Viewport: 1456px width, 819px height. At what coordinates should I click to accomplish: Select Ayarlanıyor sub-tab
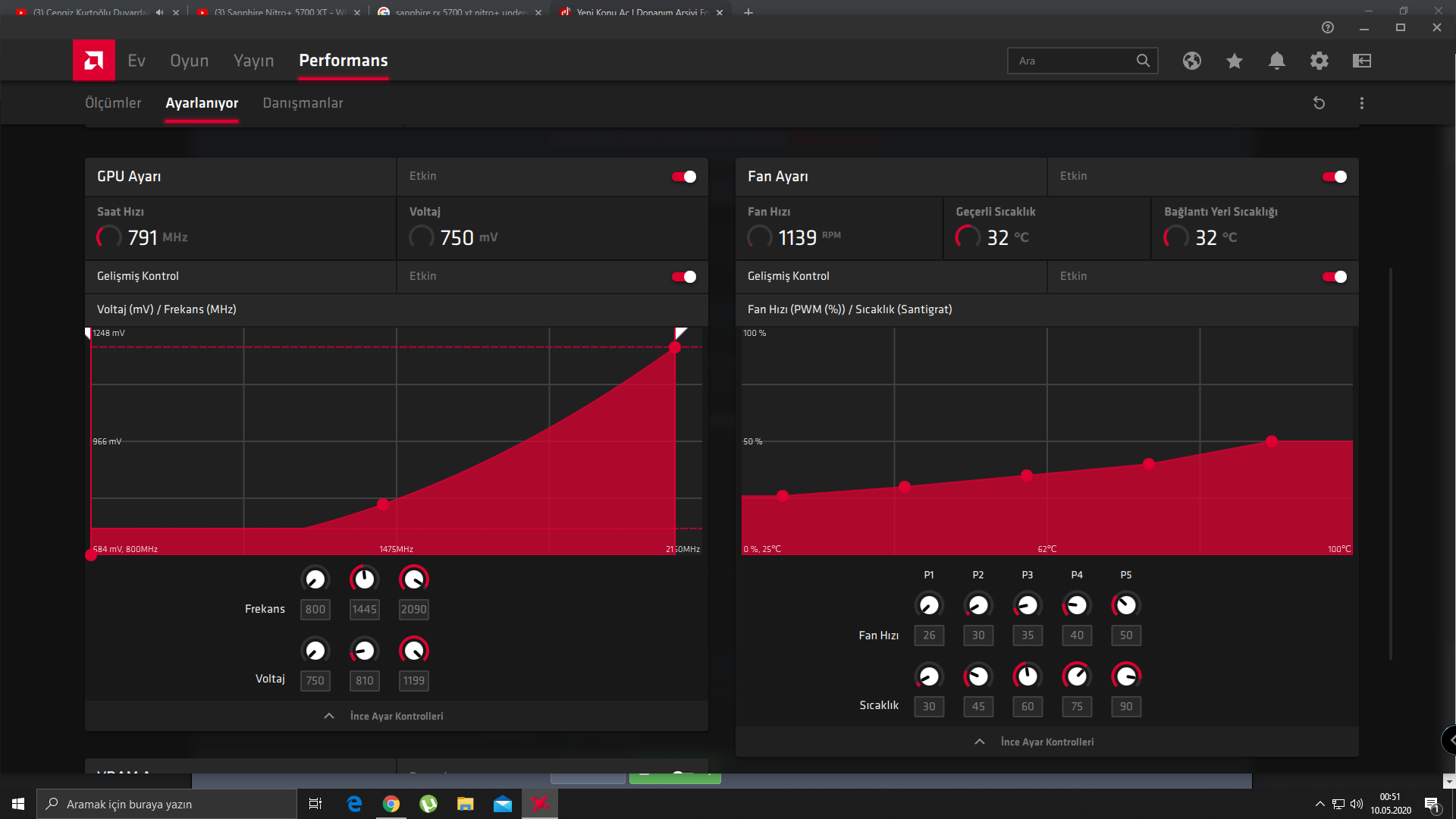(202, 103)
